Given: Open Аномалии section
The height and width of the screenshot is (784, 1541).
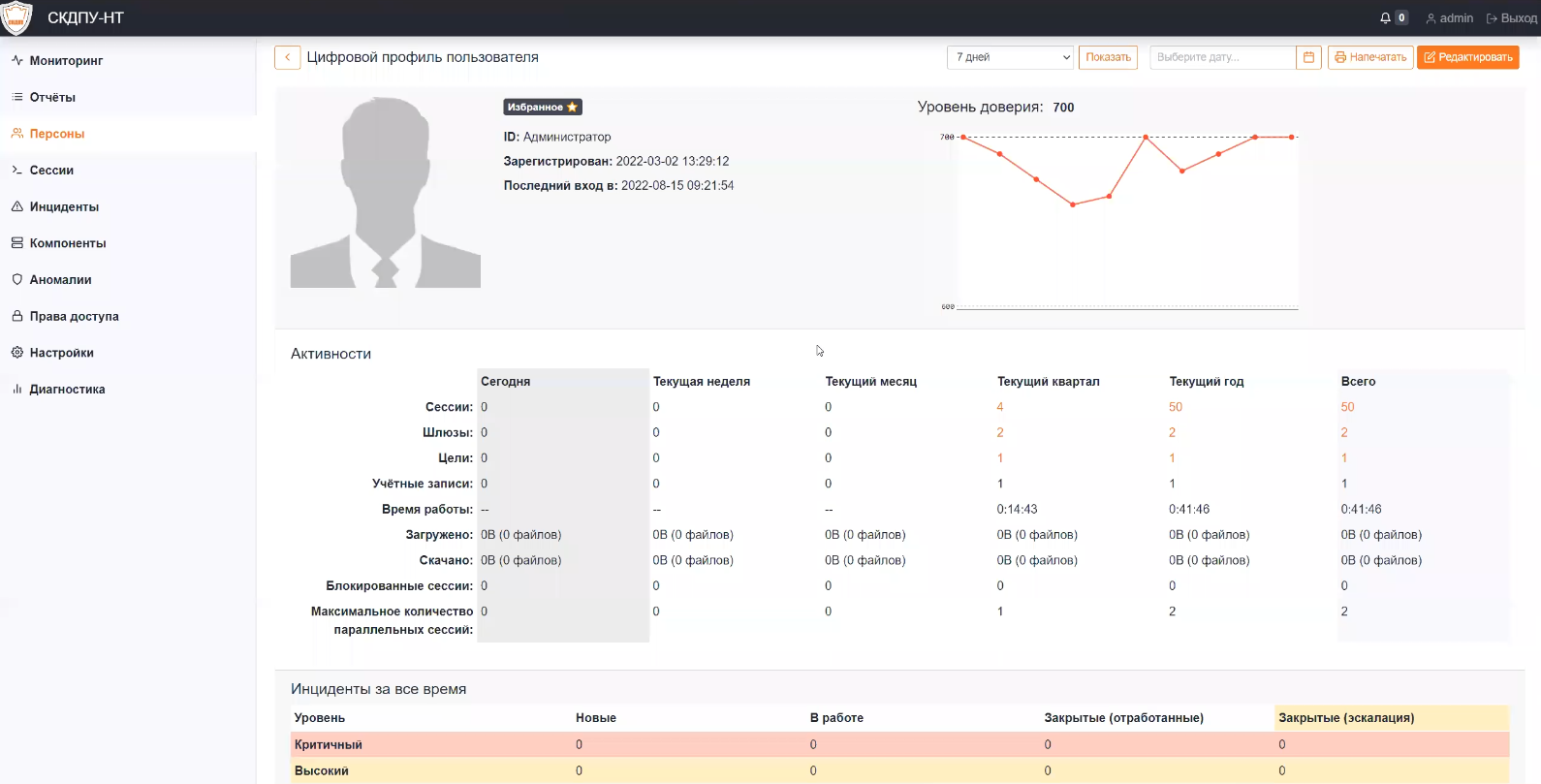Looking at the screenshot, I should (x=60, y=279).
